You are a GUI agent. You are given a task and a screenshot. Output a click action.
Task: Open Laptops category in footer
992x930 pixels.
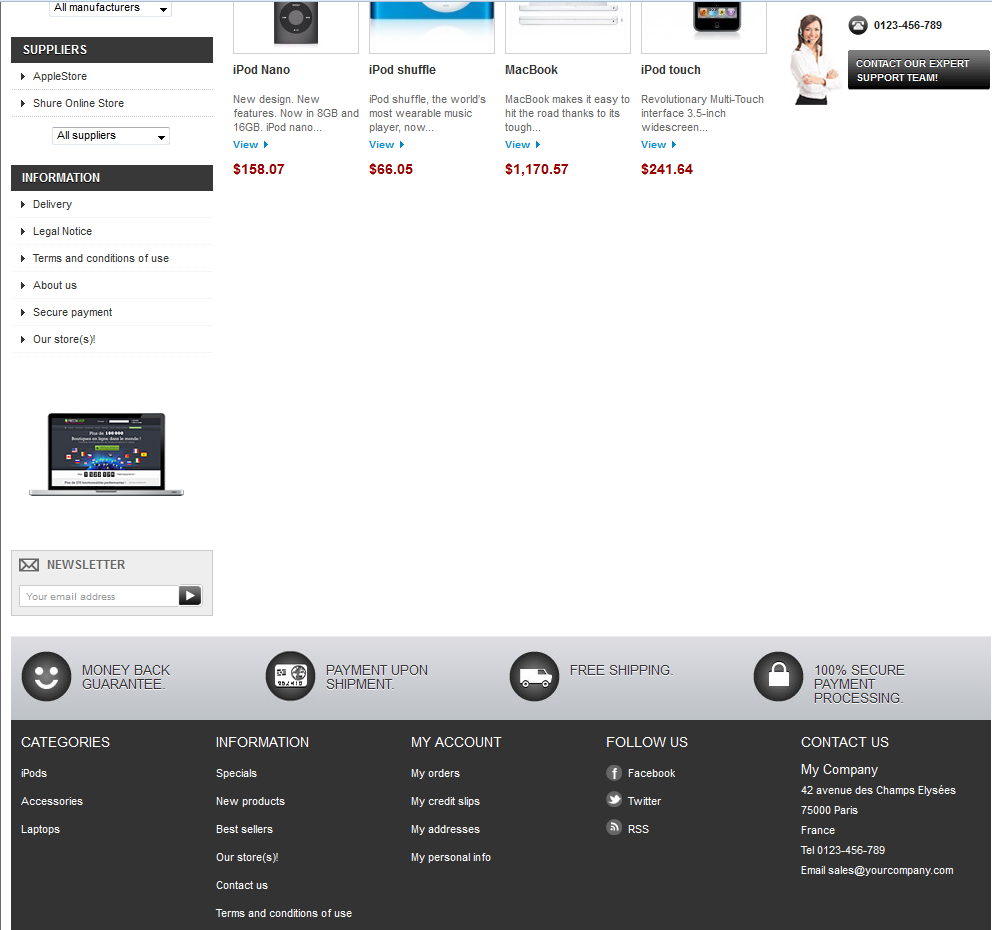[40, 829]
